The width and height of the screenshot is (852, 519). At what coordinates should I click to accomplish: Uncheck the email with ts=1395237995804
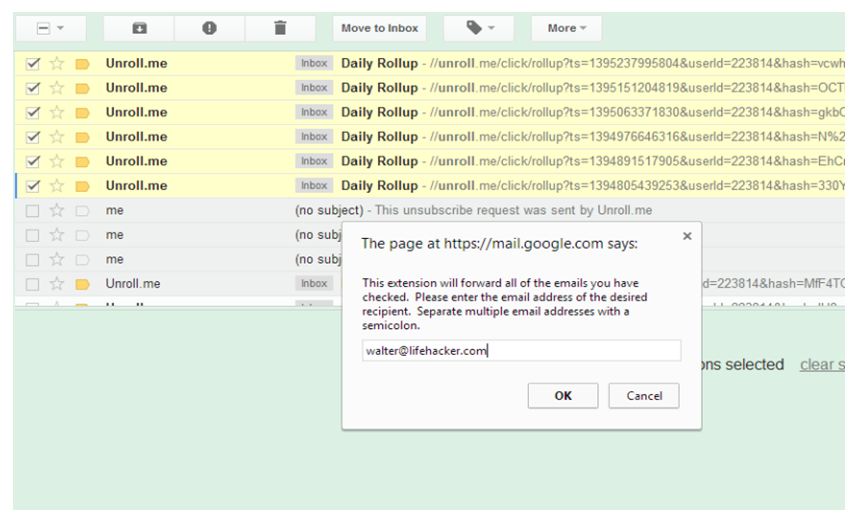[x=33, y=64]
